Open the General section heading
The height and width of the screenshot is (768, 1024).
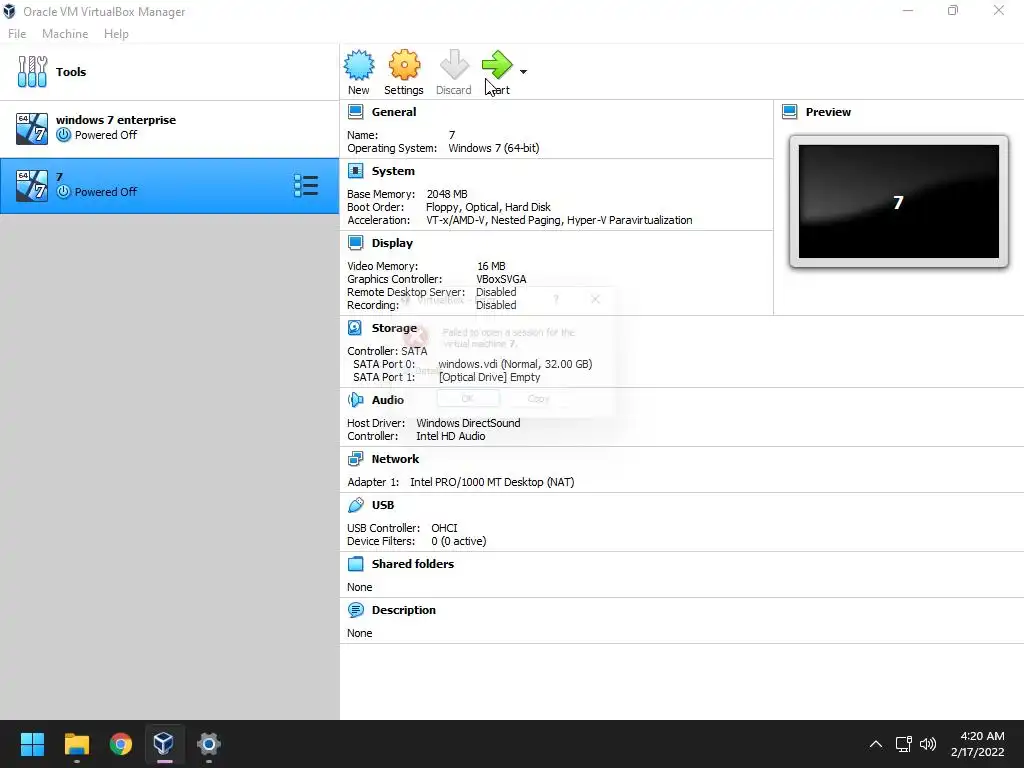coord(394,112)
